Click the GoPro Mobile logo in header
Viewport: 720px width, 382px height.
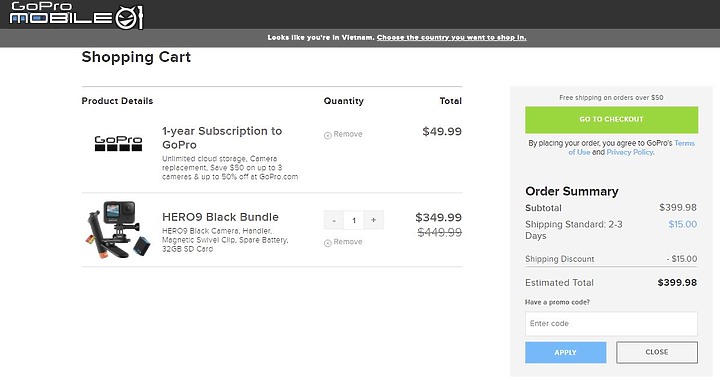coord(76,15)
